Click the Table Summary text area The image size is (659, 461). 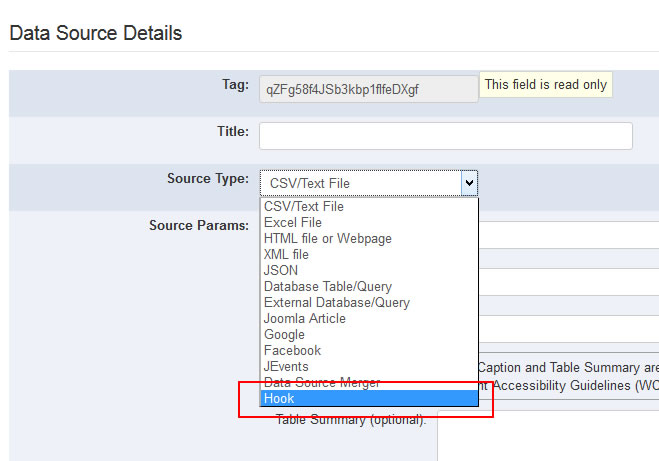pyautogui.click(x=548, y=435)
